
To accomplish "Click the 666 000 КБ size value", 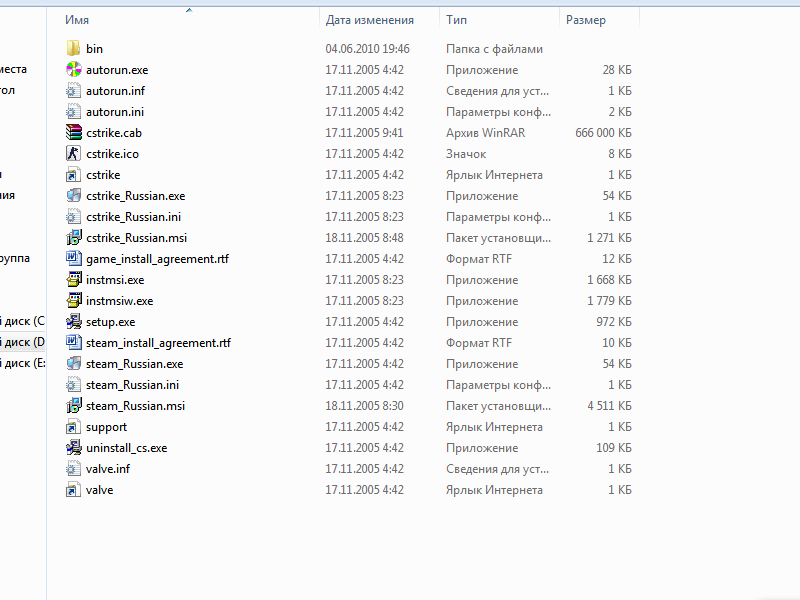I will click(603, 133).
